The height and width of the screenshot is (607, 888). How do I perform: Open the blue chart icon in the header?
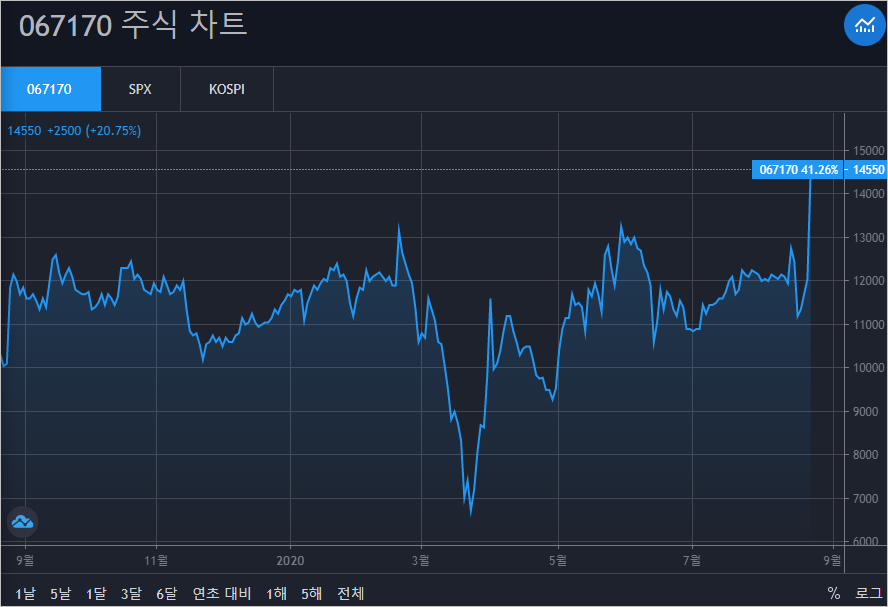pyautogui.click(x=865, y=25)
